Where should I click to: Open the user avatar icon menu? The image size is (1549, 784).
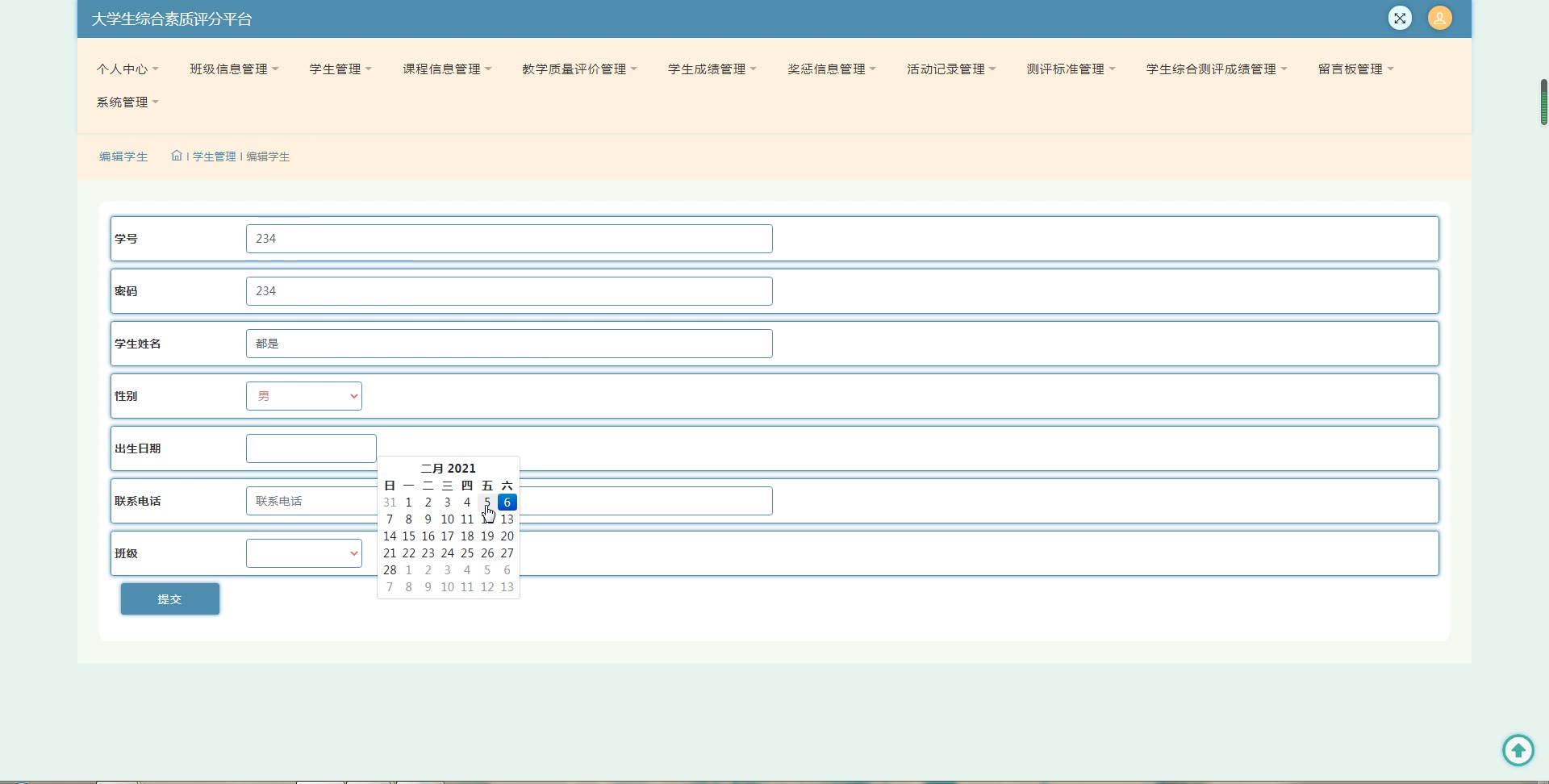point(1439,18)
